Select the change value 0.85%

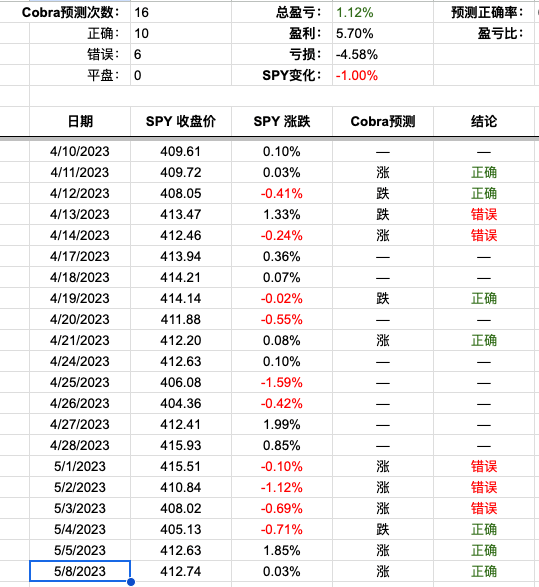click(282, 445)
